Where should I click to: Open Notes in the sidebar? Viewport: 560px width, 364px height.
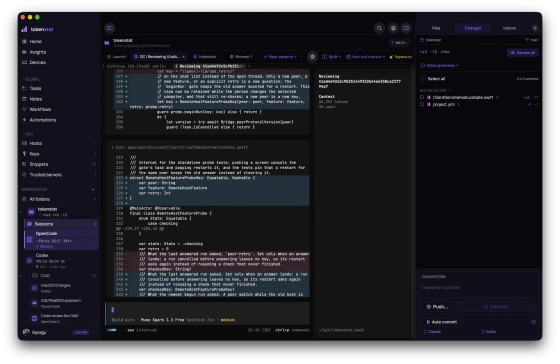pos(35,99)
